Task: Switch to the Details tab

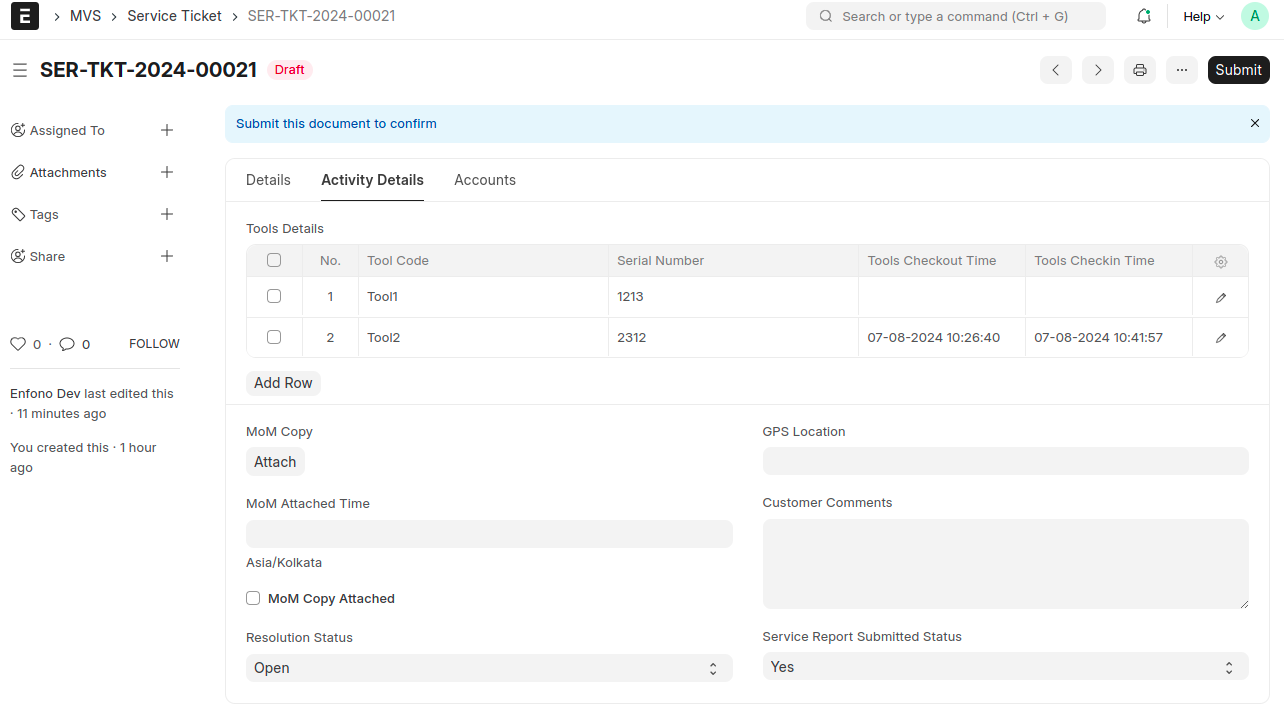Action: 268,180
